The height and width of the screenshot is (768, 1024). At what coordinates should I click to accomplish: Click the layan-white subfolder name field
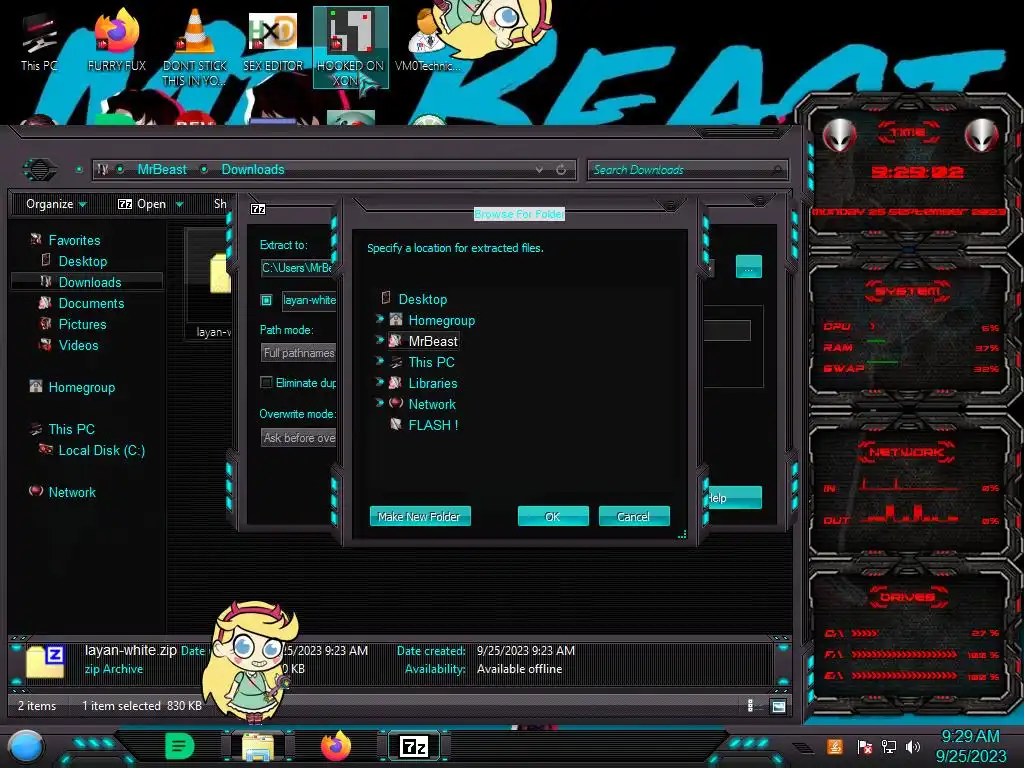309,300
